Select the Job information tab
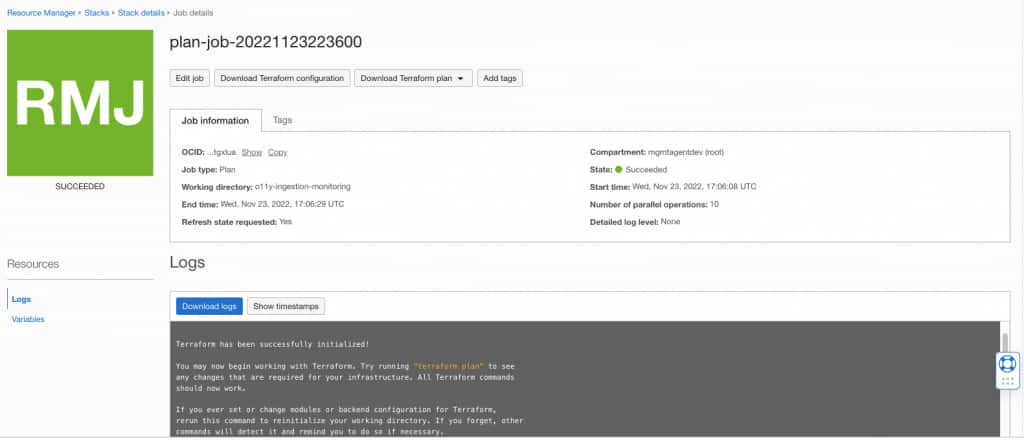 click(x=216, y=121)
